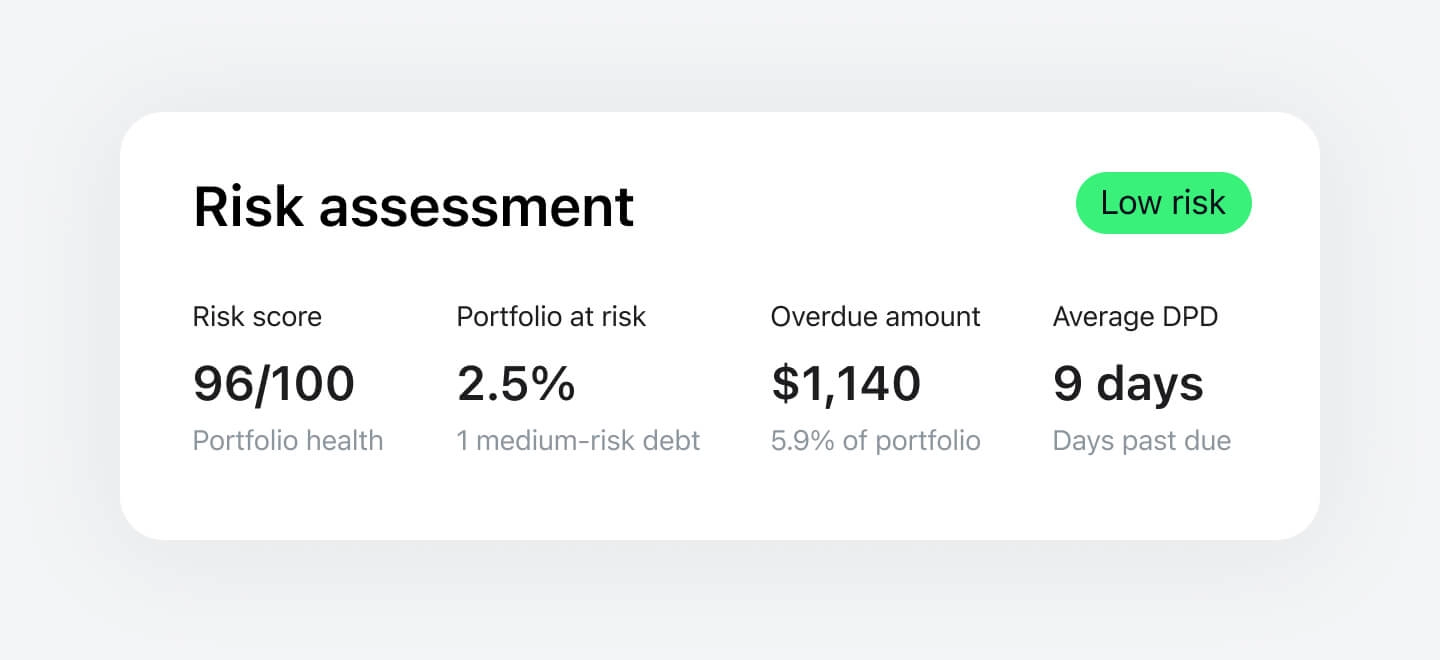The width and height of the screenshot is (1440, 660).
Task: Open the 1 medium-risk debt detail
Action: [x=578, y=440]
